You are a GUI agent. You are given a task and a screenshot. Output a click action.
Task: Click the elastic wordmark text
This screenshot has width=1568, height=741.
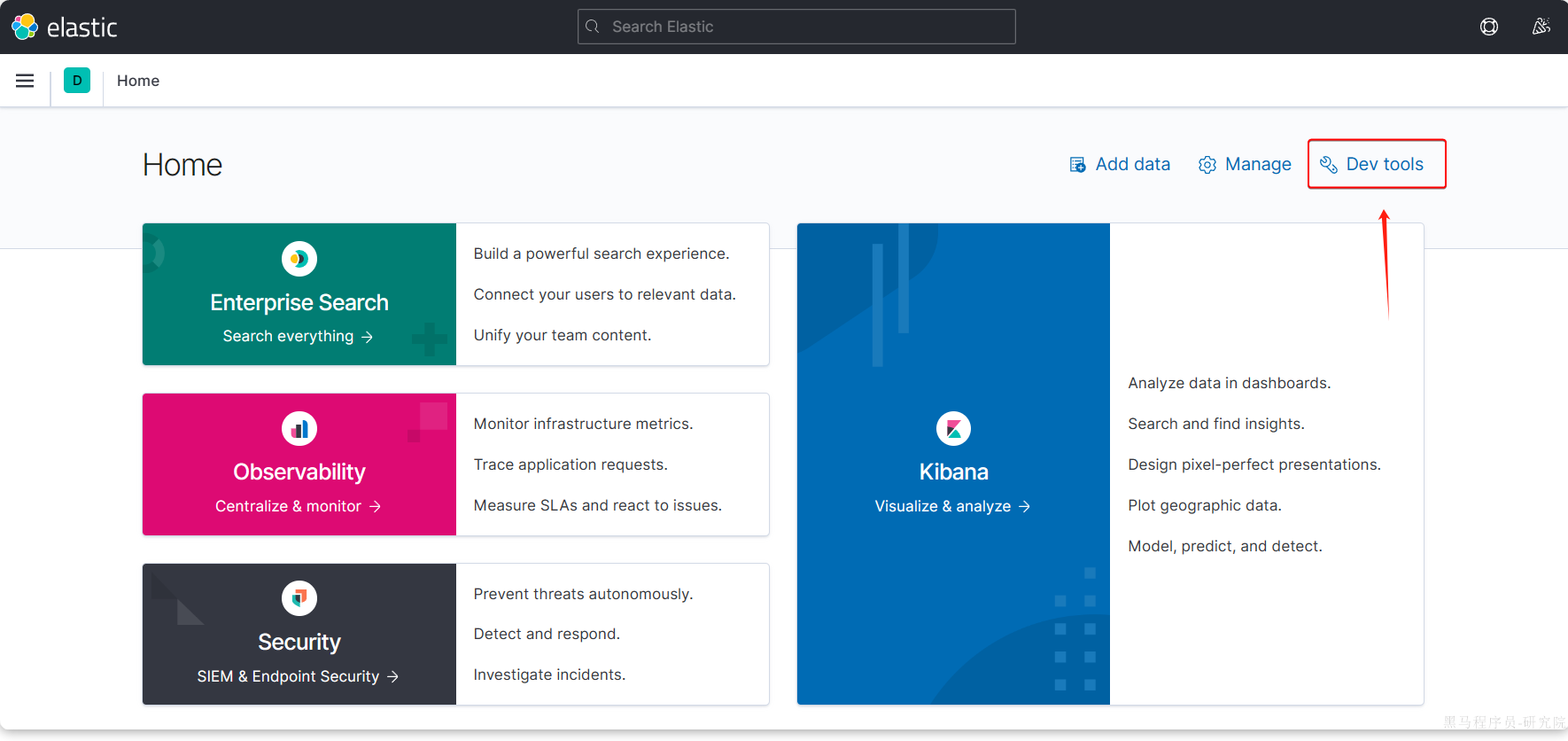[x=82, y=27]
